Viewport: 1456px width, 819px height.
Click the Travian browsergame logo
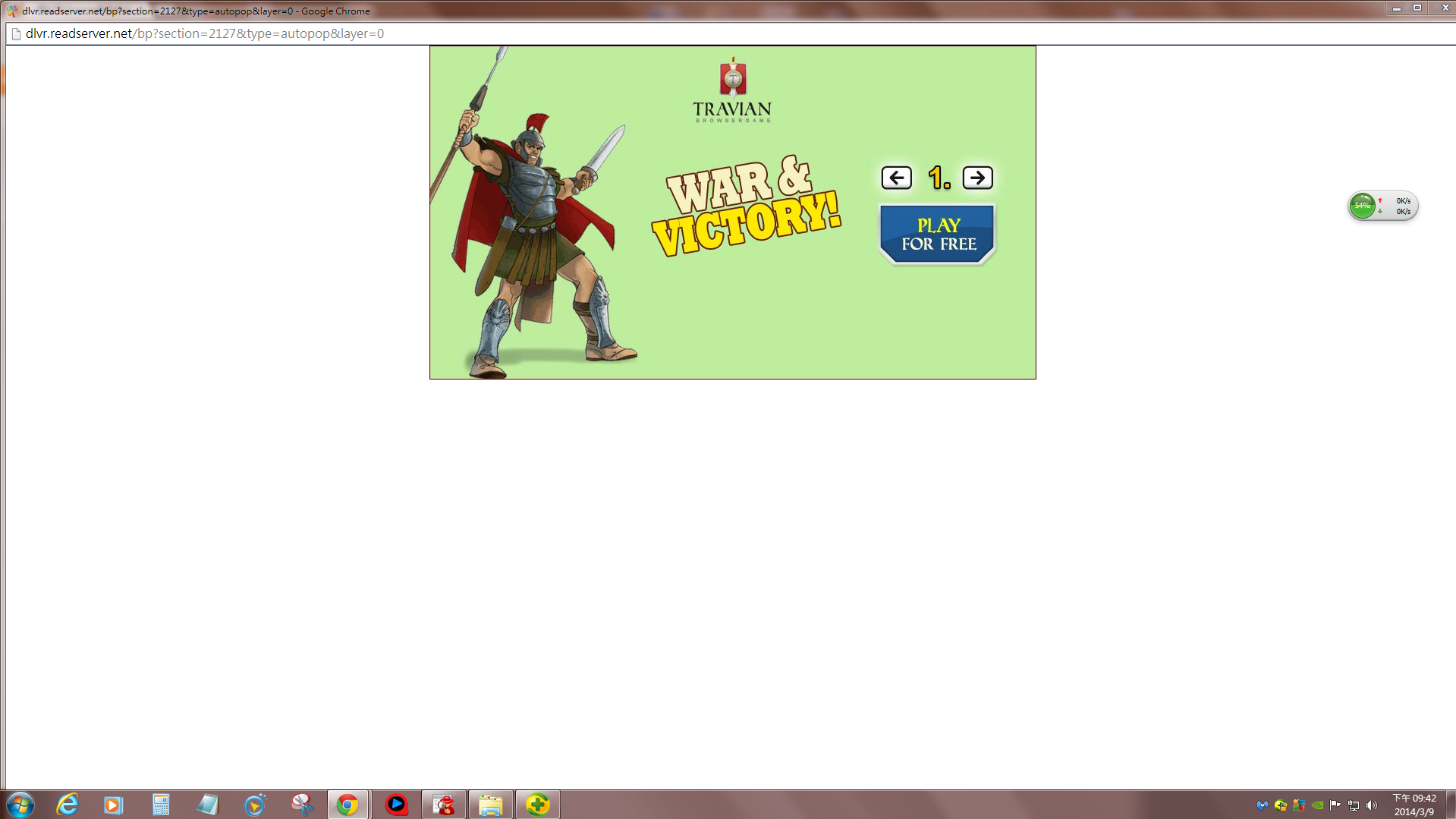732,90
